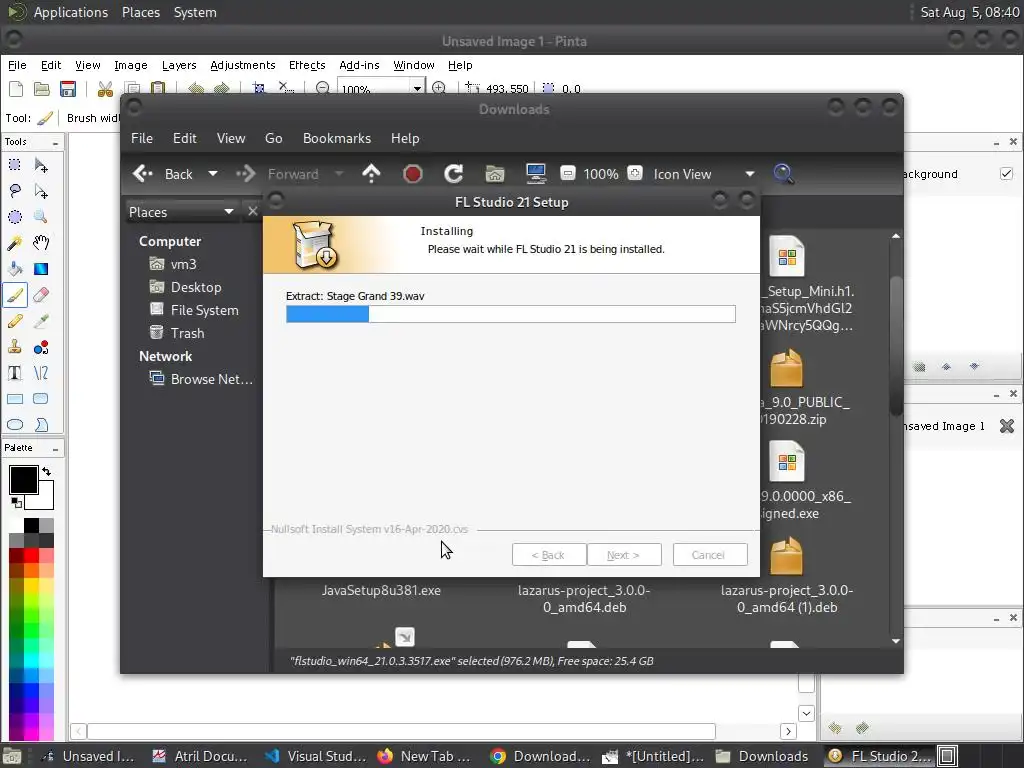Select Trash in Places sidebar
Screen dimensions: 1024x768
(x=177, y=333)
